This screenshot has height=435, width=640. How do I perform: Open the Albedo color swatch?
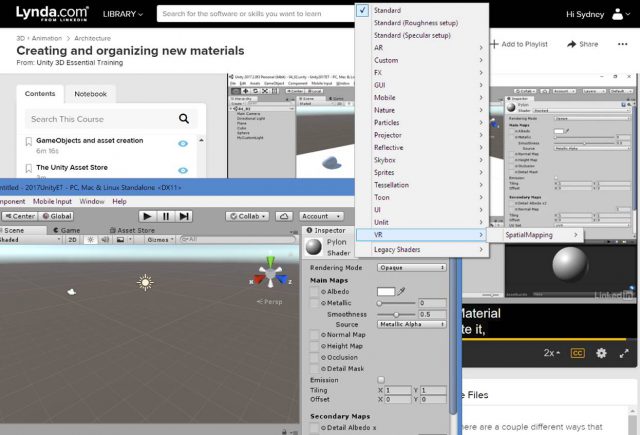386,291
